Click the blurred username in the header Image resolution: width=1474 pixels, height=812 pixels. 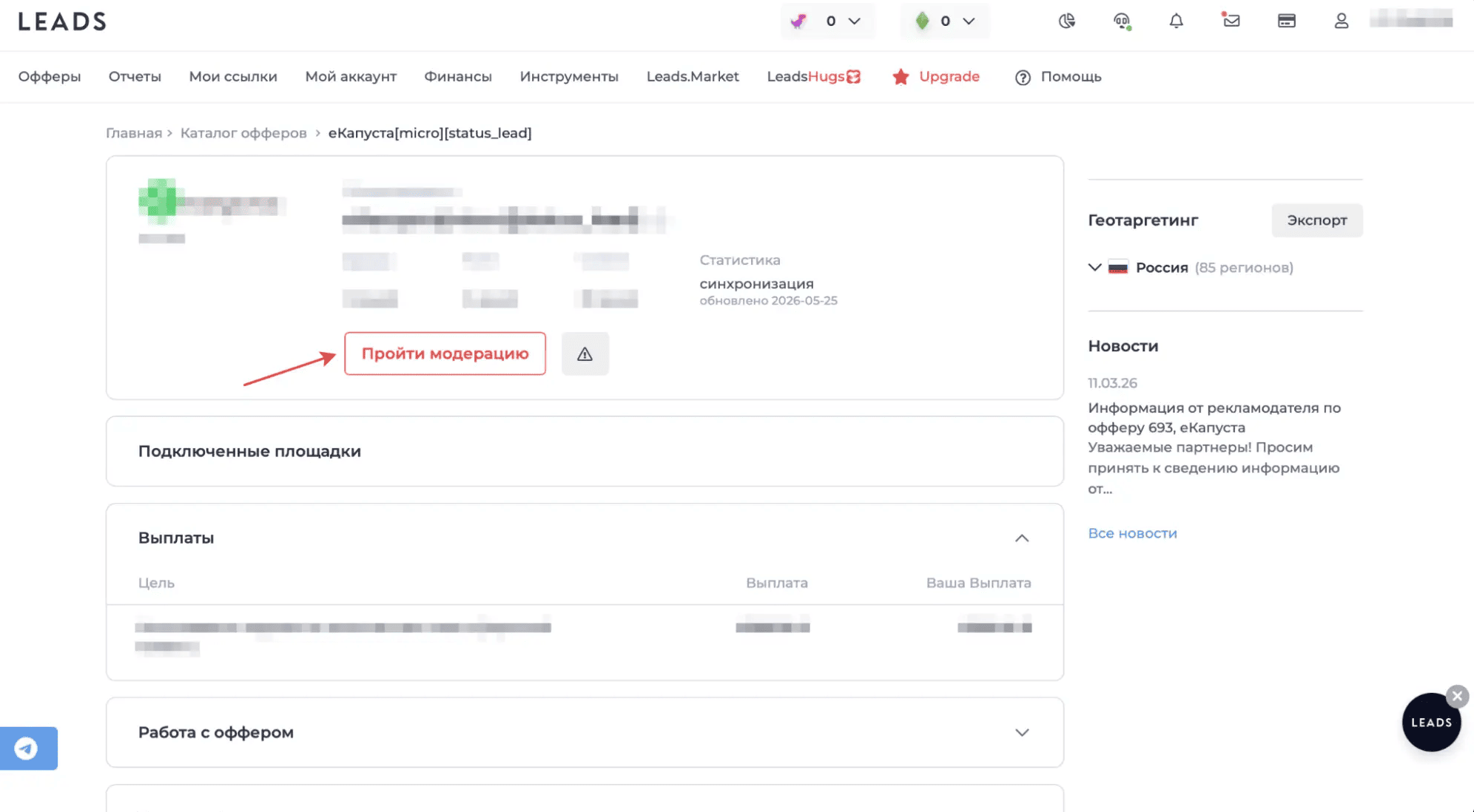click(1411, 20)
